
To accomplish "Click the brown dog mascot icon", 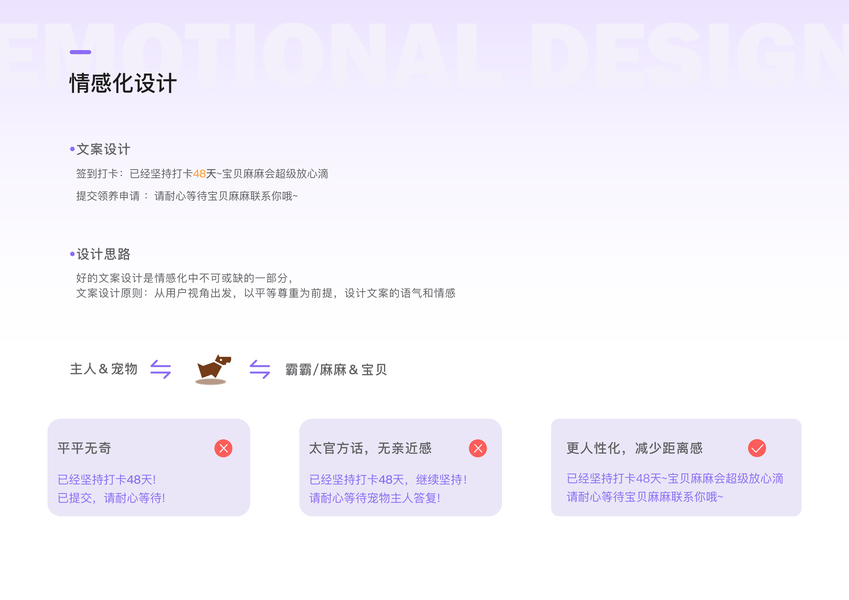I will (x=213, y=370).
